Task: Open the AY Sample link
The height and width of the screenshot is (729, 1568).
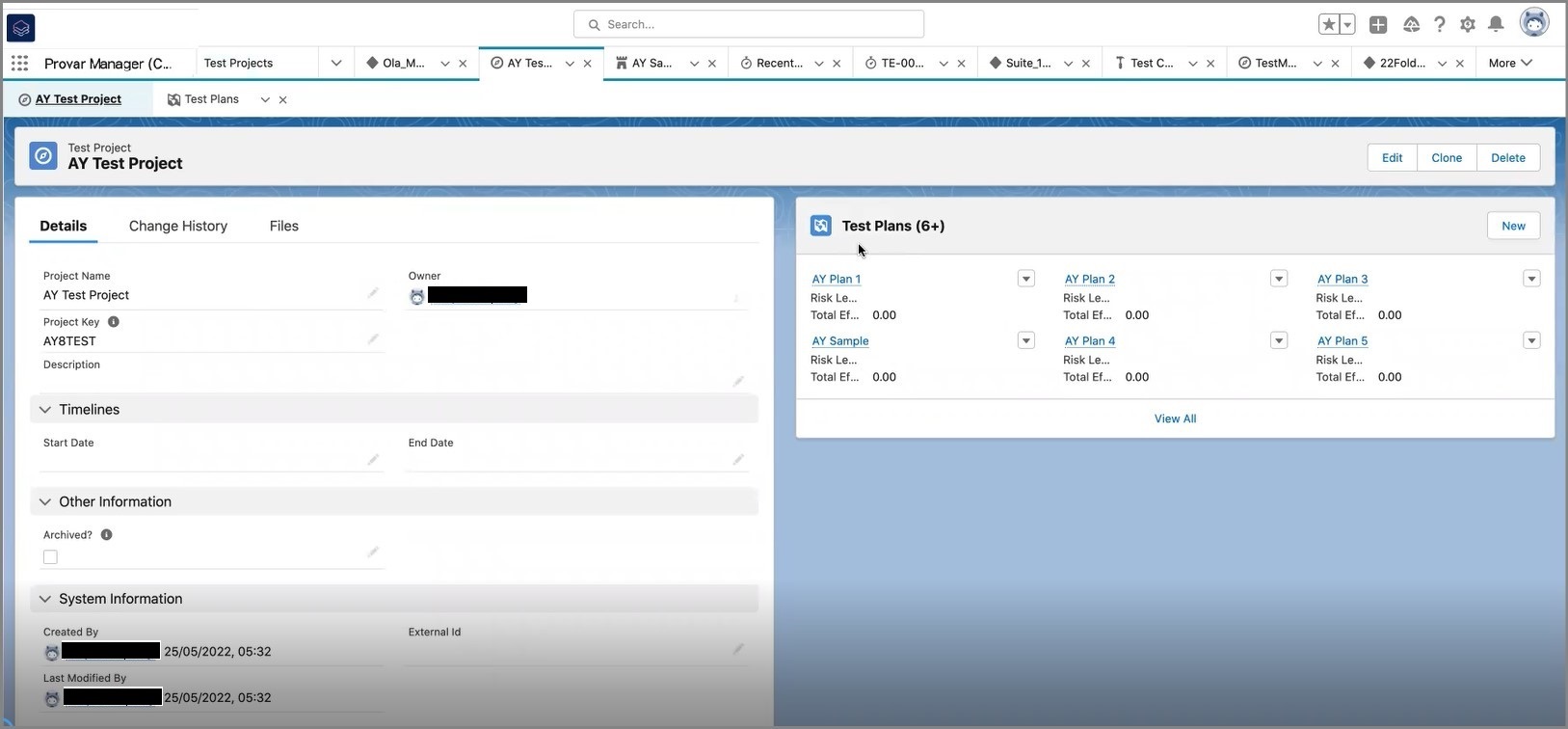Action: point(840,341)
